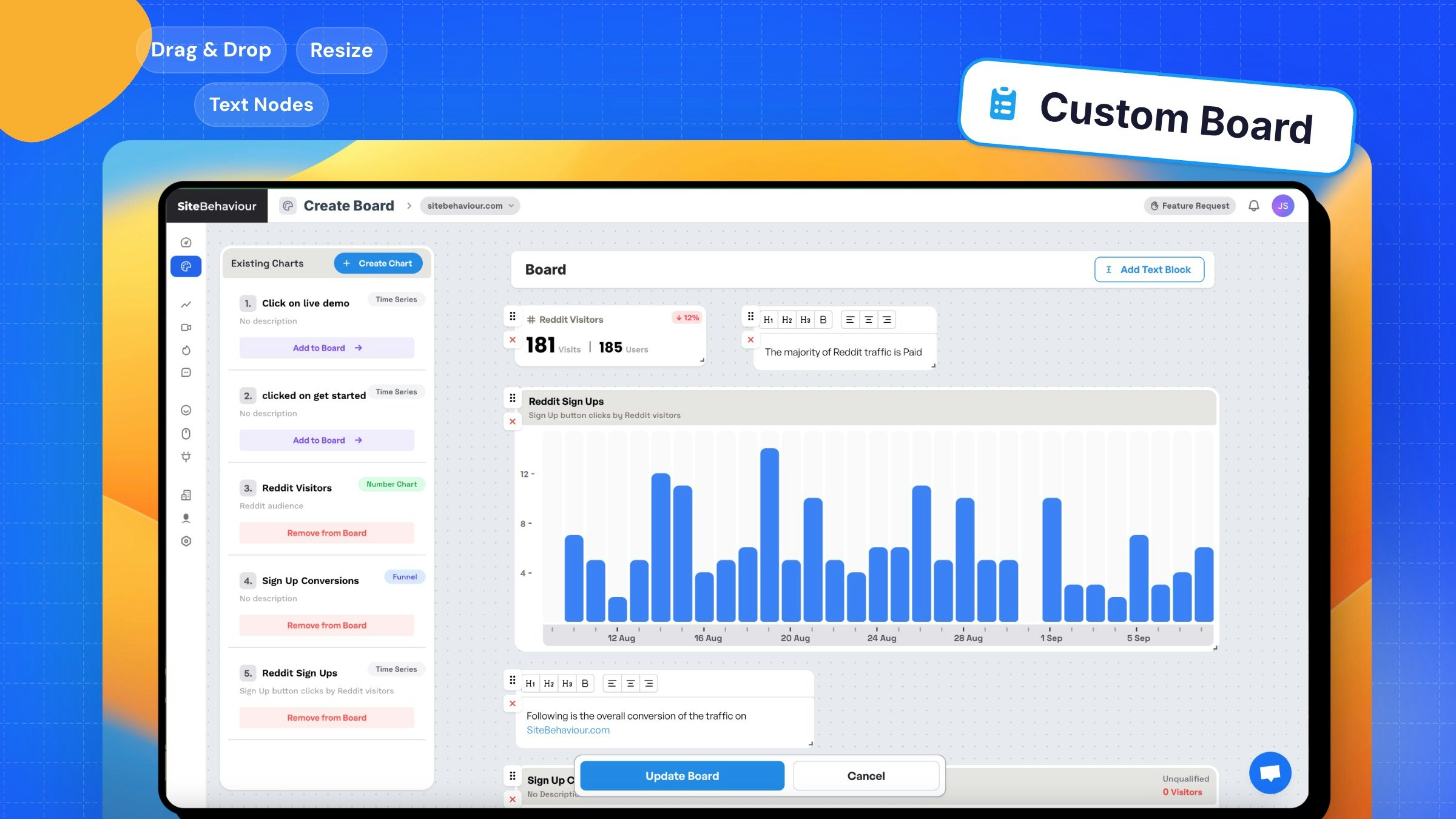1456x819 pixels.
Task: Add 'Click on live demo' chart to board
Action: 327,348
